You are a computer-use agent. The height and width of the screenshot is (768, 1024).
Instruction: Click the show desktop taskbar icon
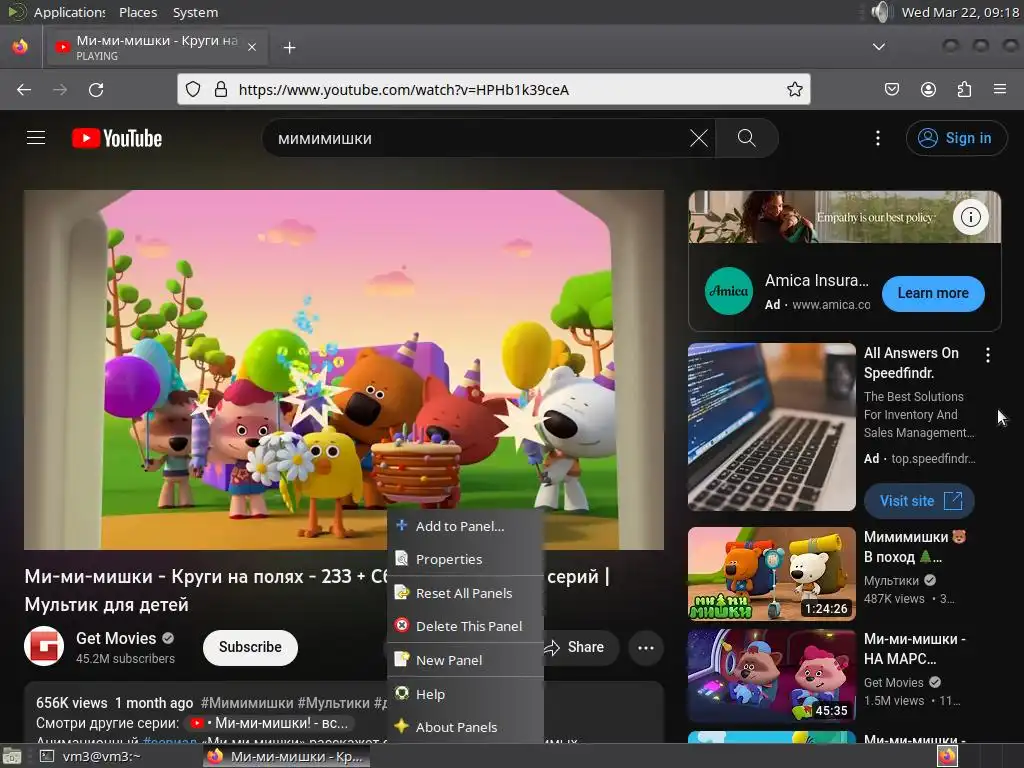12,756
